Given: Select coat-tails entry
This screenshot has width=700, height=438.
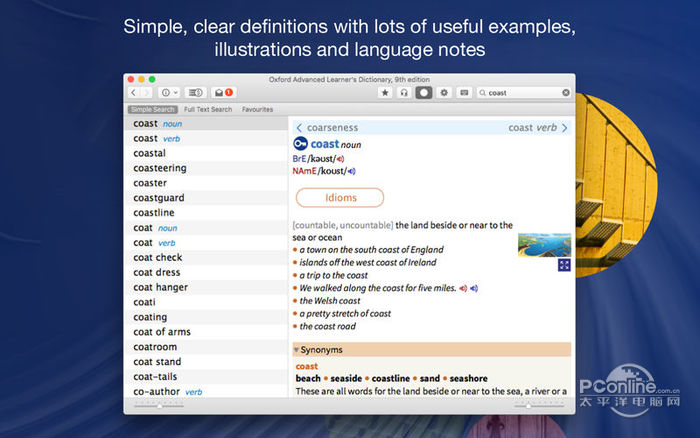Looking at the screenshot, I should click(206, 377).
